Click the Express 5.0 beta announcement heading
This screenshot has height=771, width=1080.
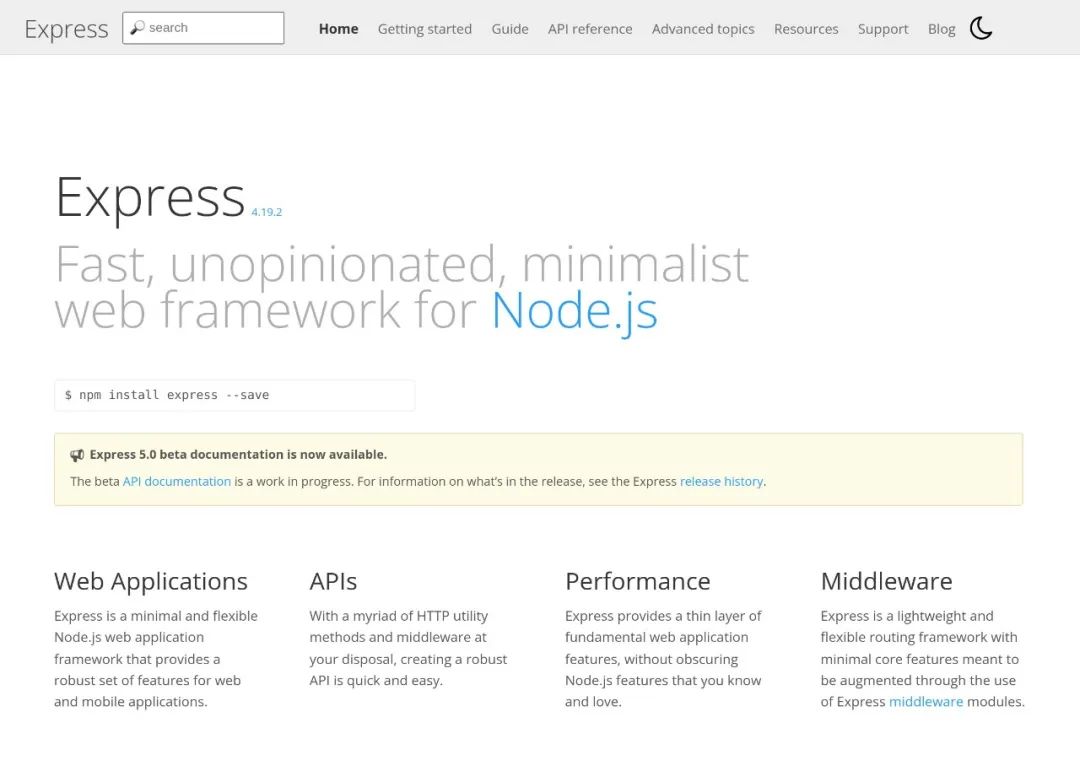238,455
